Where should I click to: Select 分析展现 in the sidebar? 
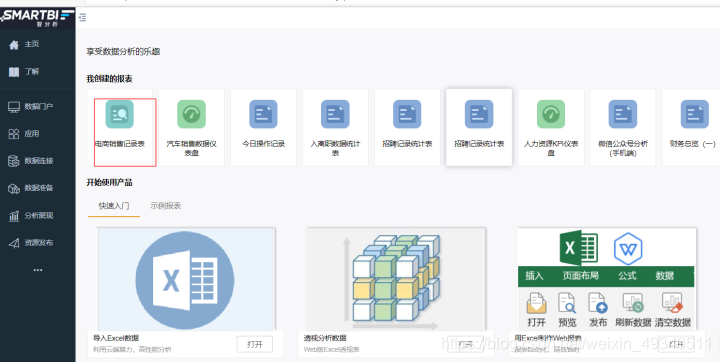(30, 215)
